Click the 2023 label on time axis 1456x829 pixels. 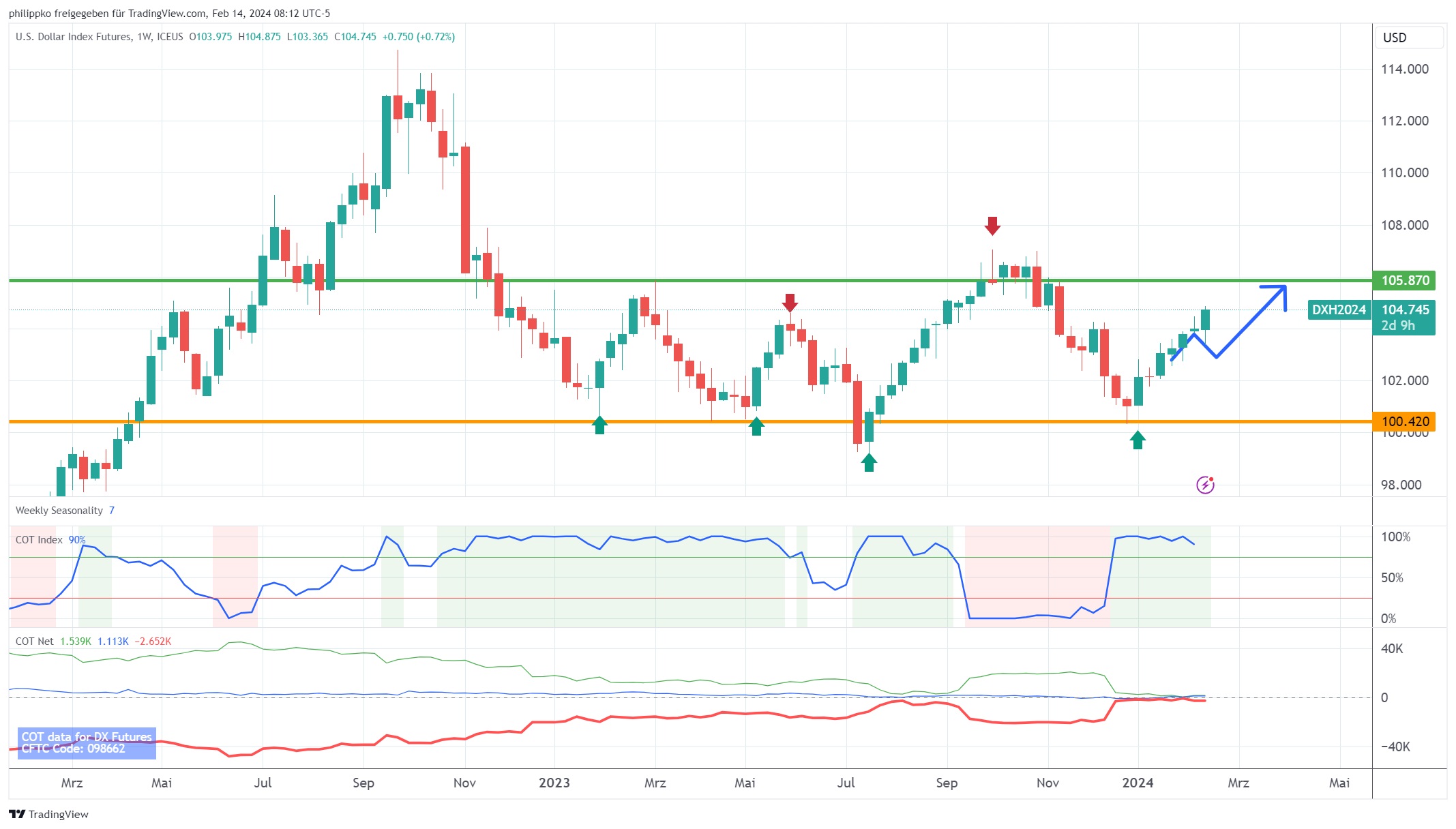pos(554,783)
